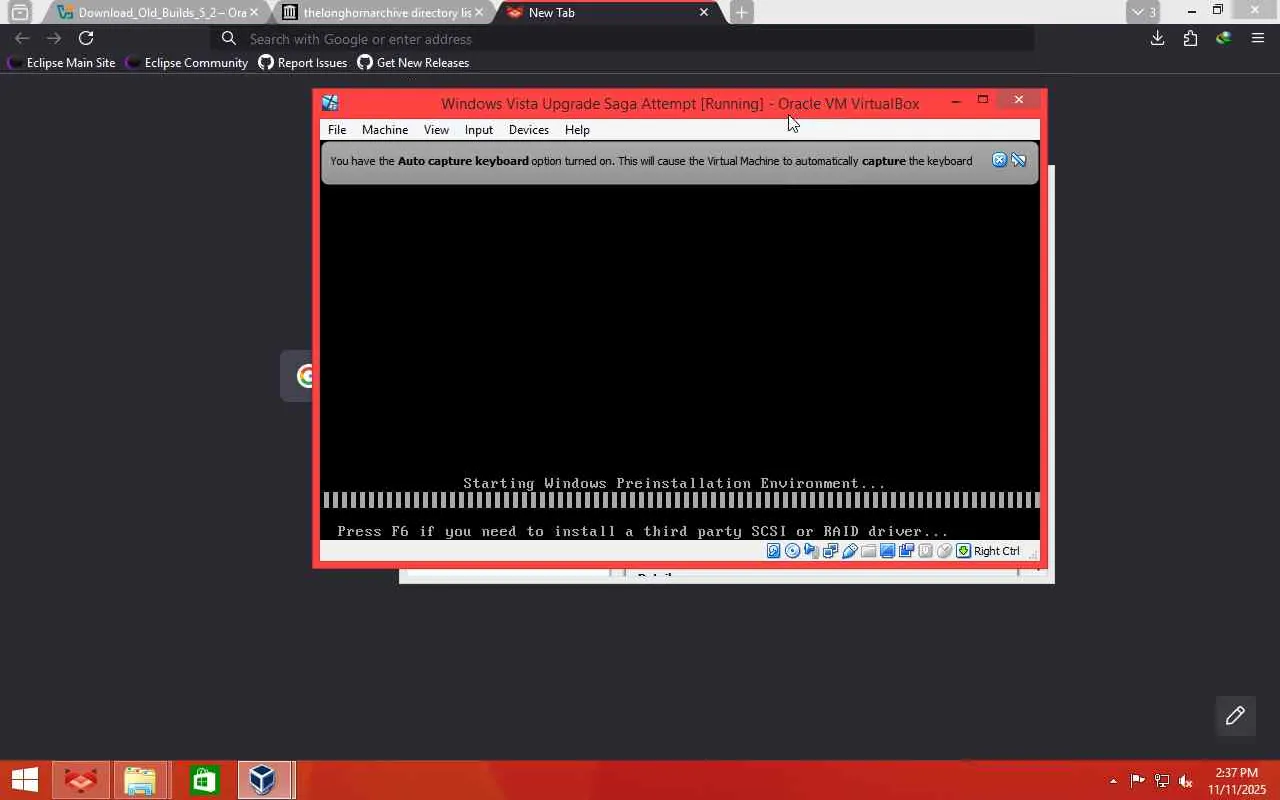This screenshot has height=800, width=1280.
Task: Open the Devices menu in VirtualBox
Action: [529, 130]
